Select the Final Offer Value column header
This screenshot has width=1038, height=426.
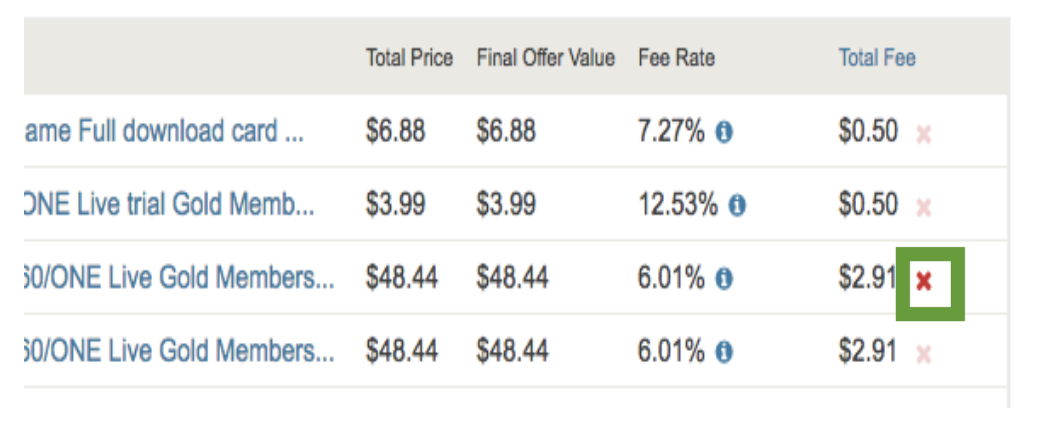545,58
